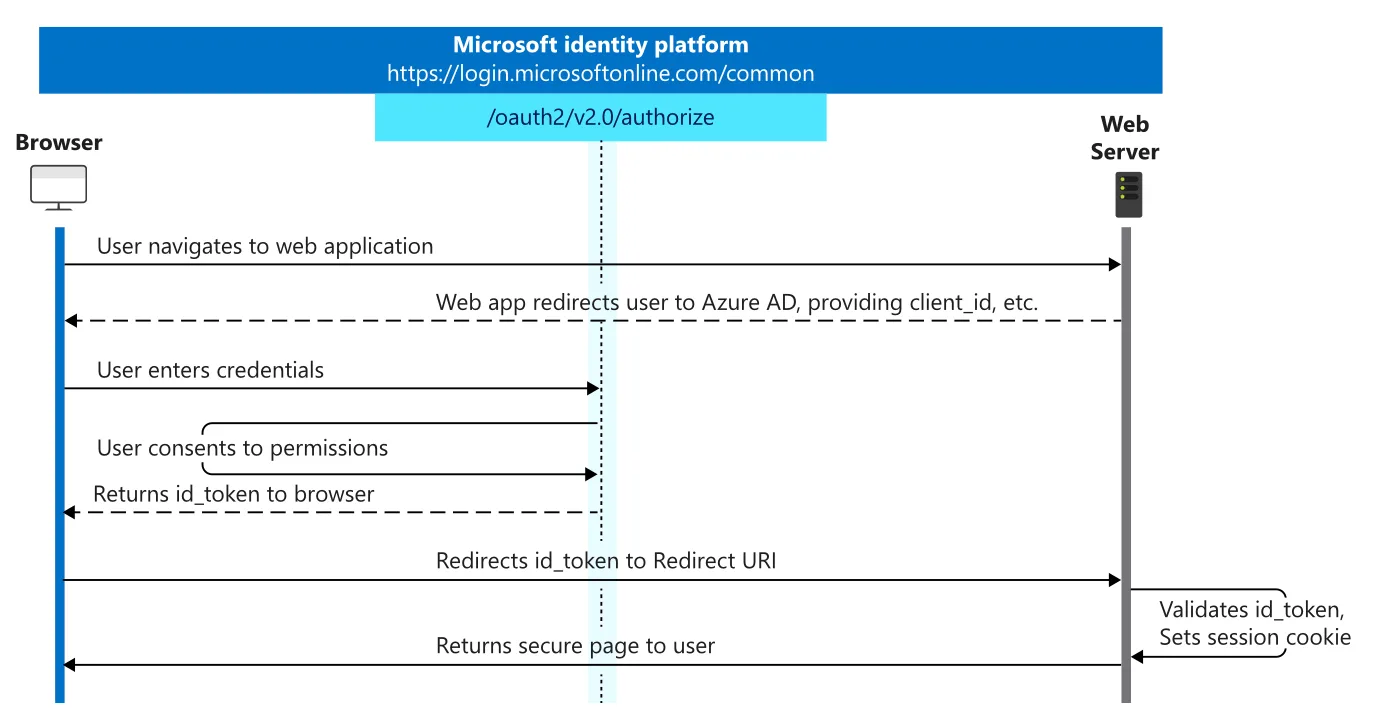Click 'User navigates to web application' text

click(x=265, y=246)
